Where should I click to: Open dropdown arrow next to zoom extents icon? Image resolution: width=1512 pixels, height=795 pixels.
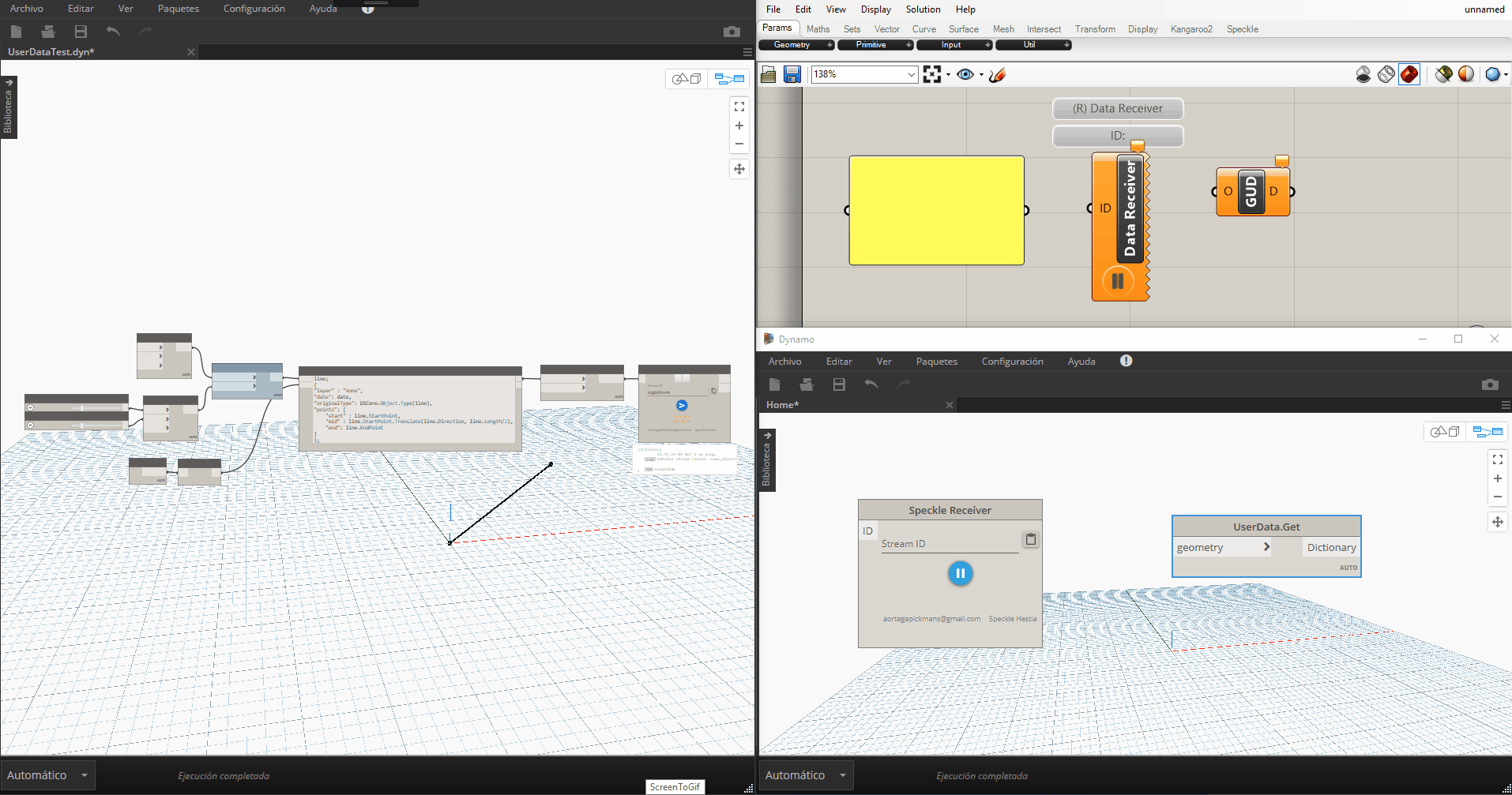coord(948,75)
